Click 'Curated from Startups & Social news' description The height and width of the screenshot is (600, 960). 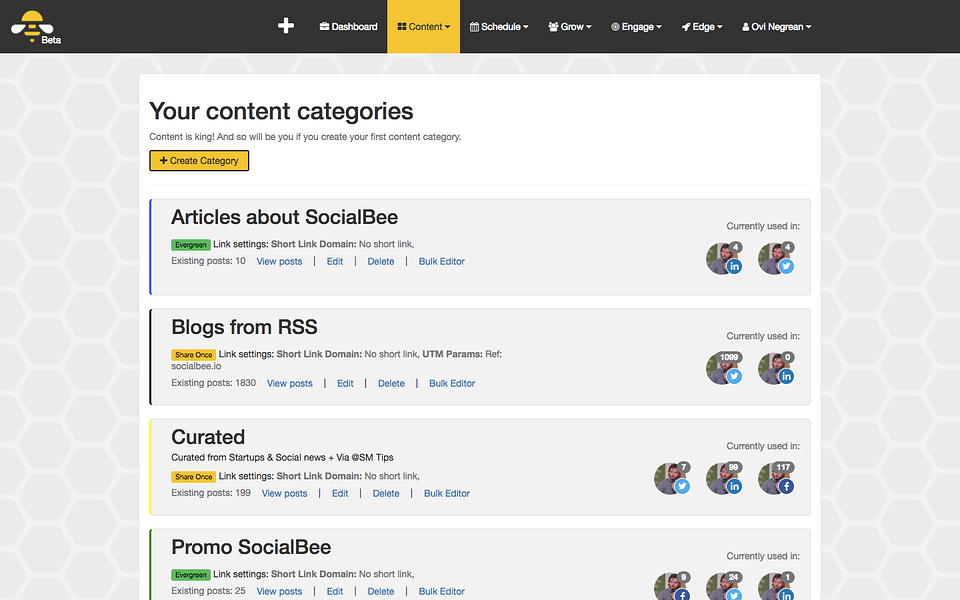pyautogui.click(x=282, y=457)
